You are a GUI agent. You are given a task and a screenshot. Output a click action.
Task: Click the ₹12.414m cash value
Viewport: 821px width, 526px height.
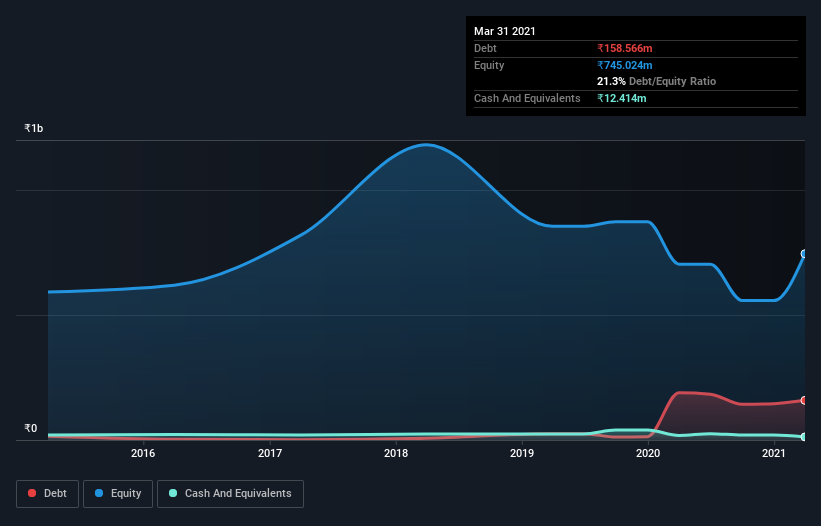[622, 98]
